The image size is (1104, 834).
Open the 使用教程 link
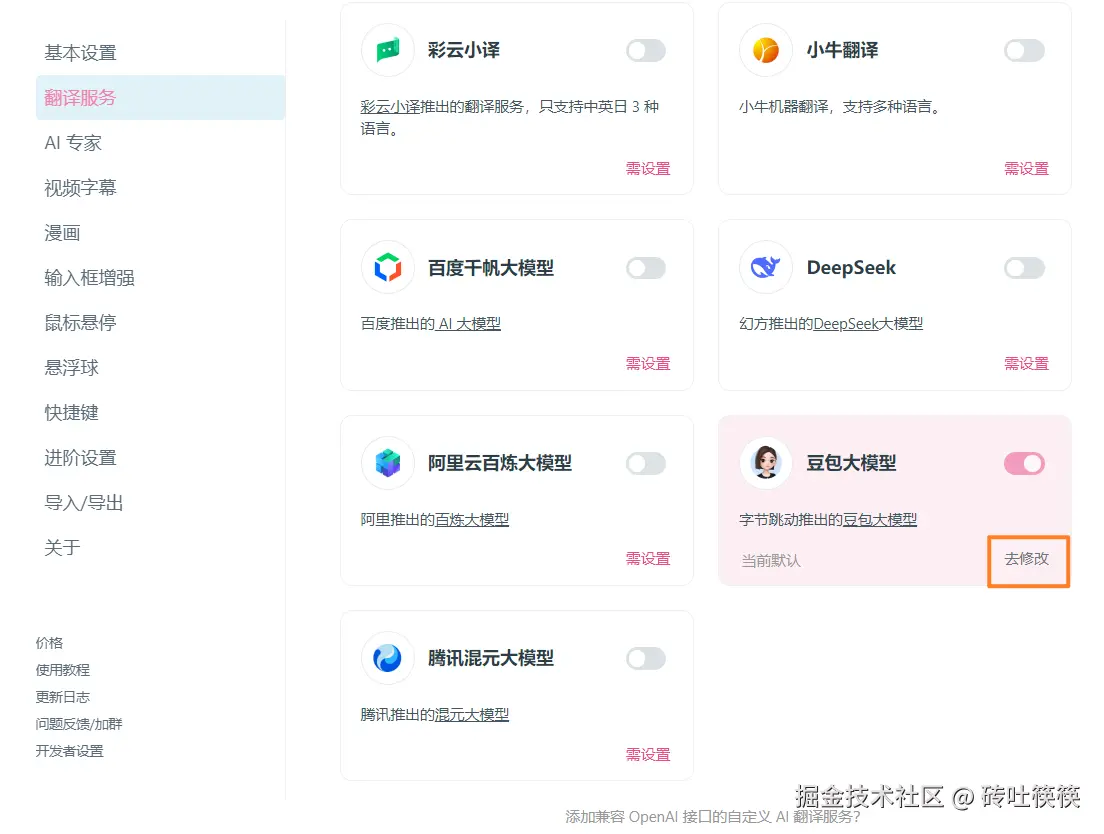point(63,670)
